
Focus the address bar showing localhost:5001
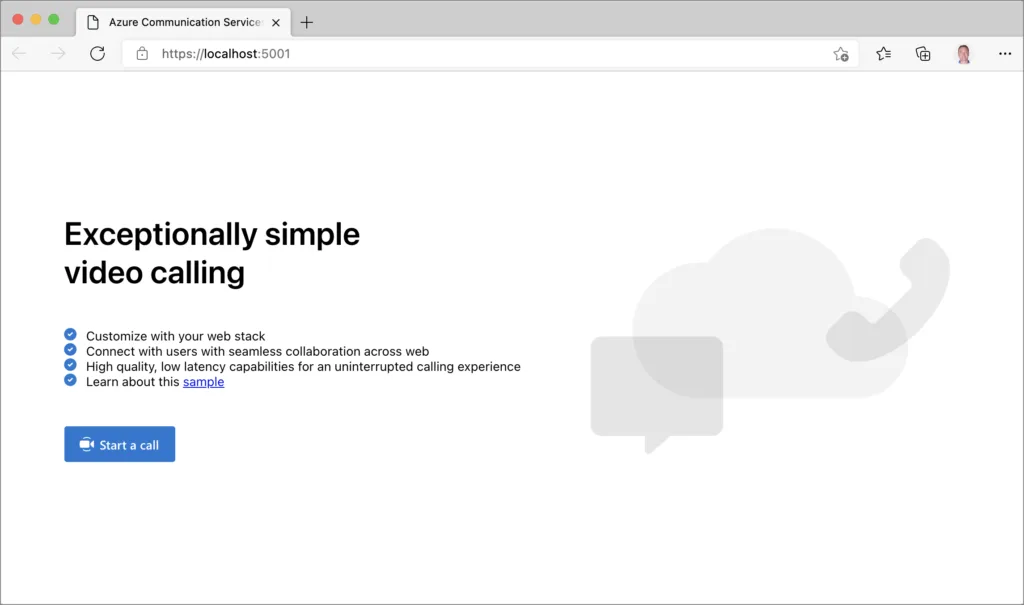click(x=480, y=54)
